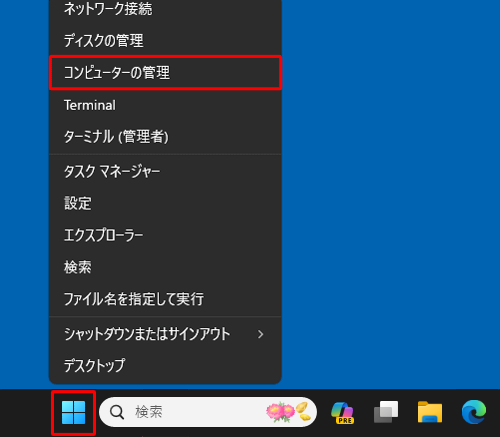This screenshot has height=437, width=500.
Task: Open エクスプローラー menu entry
Action: click(x=165, y=235)
